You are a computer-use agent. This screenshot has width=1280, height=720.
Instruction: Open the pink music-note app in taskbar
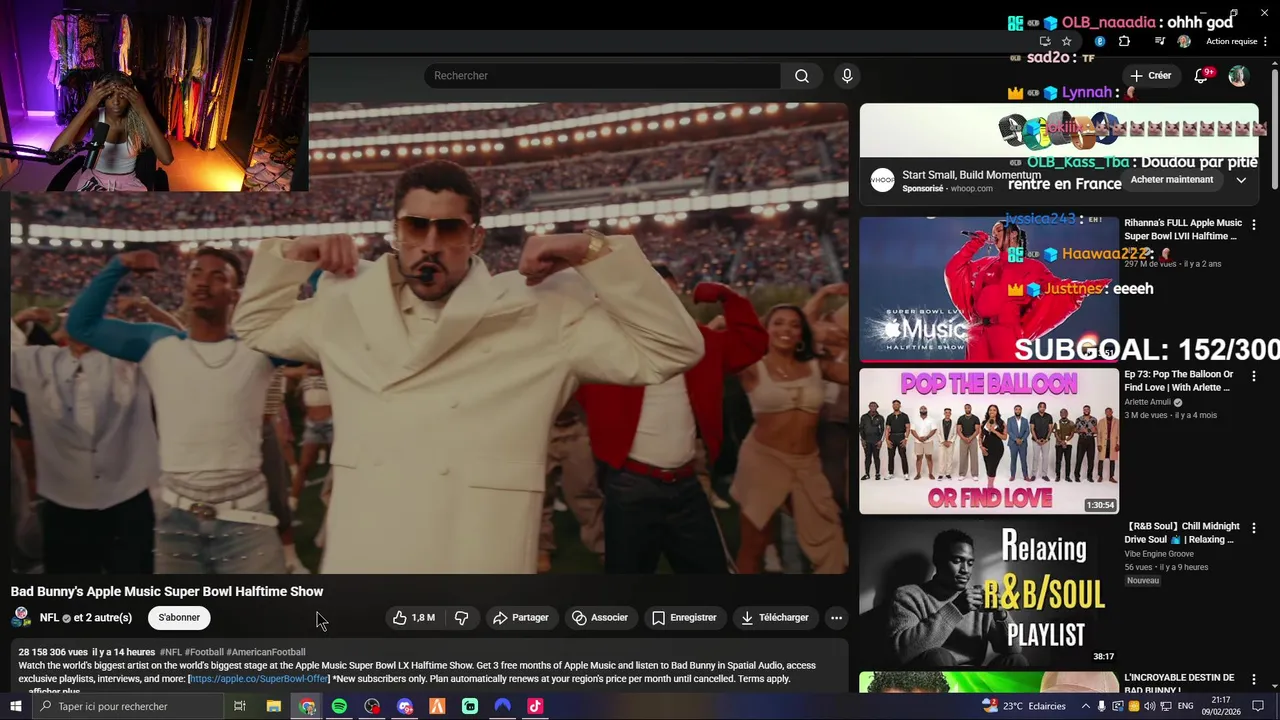click(535, 706)
